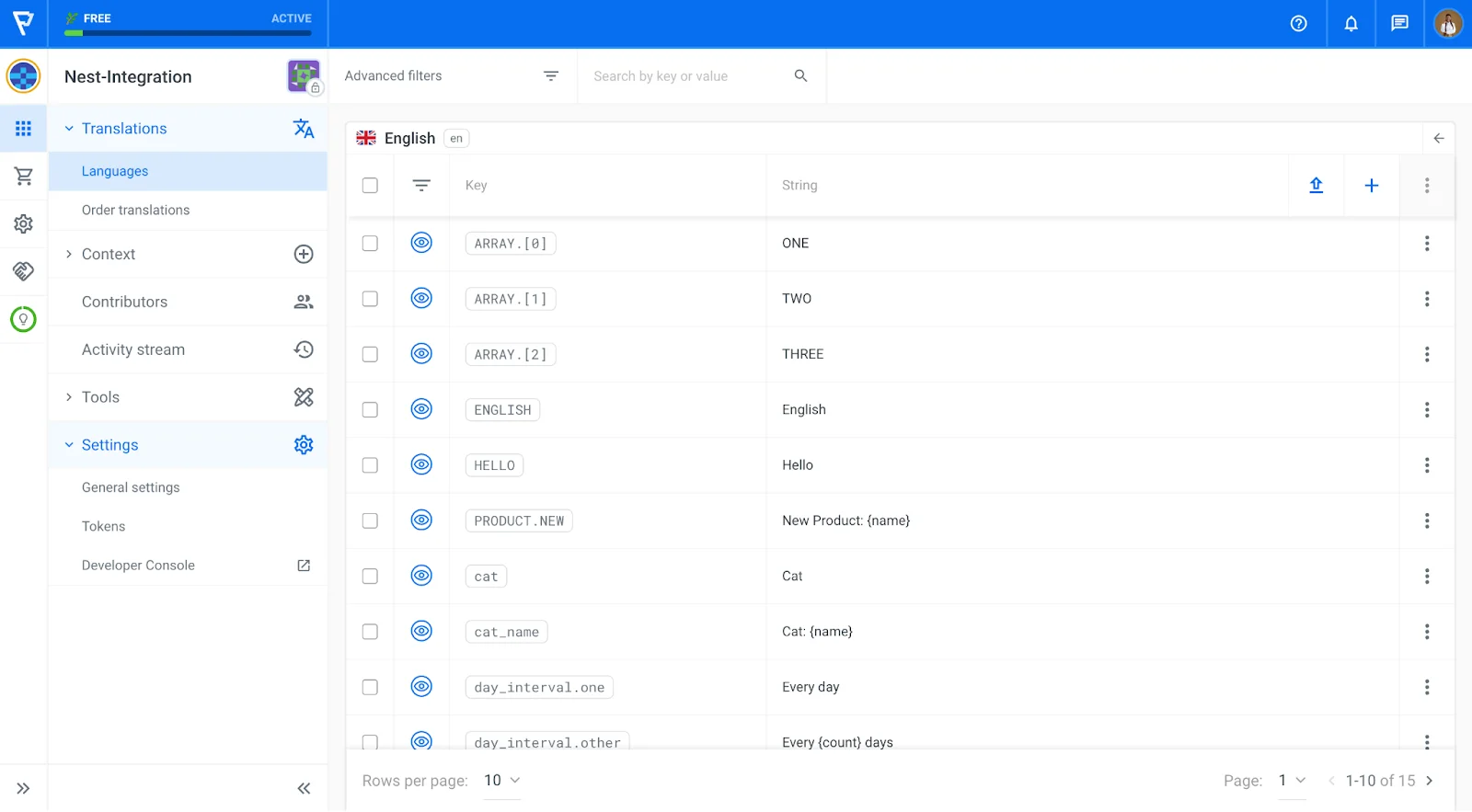Click back arrow in English panel
This screenshot has width=1472, height=812.
point(1438,139)
